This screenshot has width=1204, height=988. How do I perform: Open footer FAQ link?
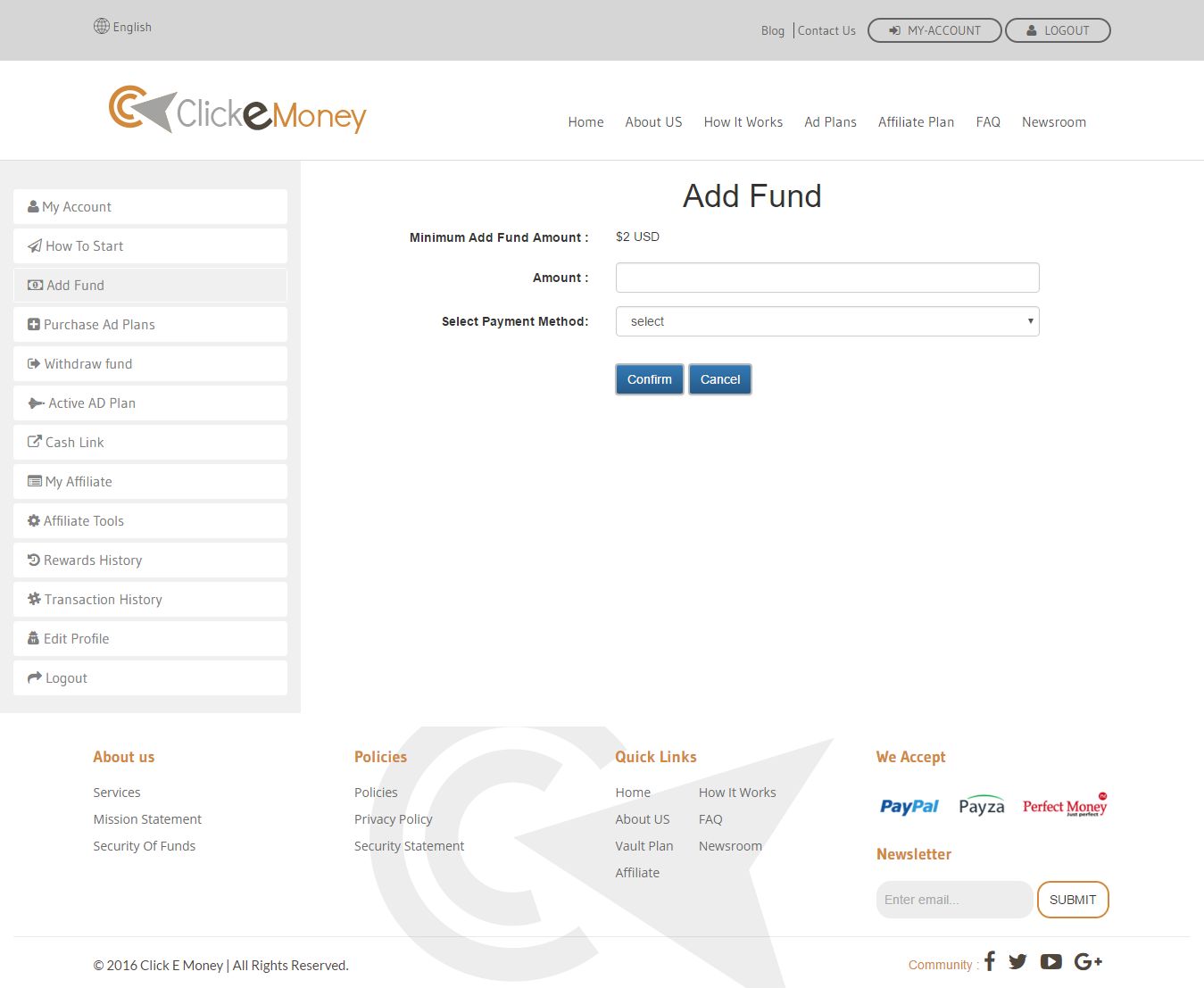pyautogui.click(x=710, y=819)
